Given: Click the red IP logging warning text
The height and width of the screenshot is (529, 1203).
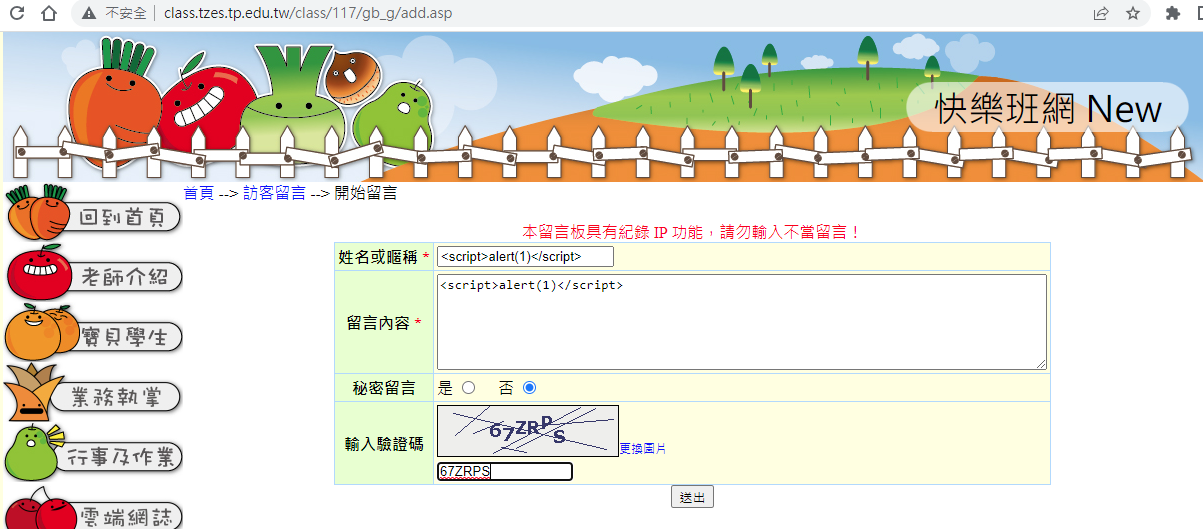Looking at the screenshot, I should [x=692, y=232].
